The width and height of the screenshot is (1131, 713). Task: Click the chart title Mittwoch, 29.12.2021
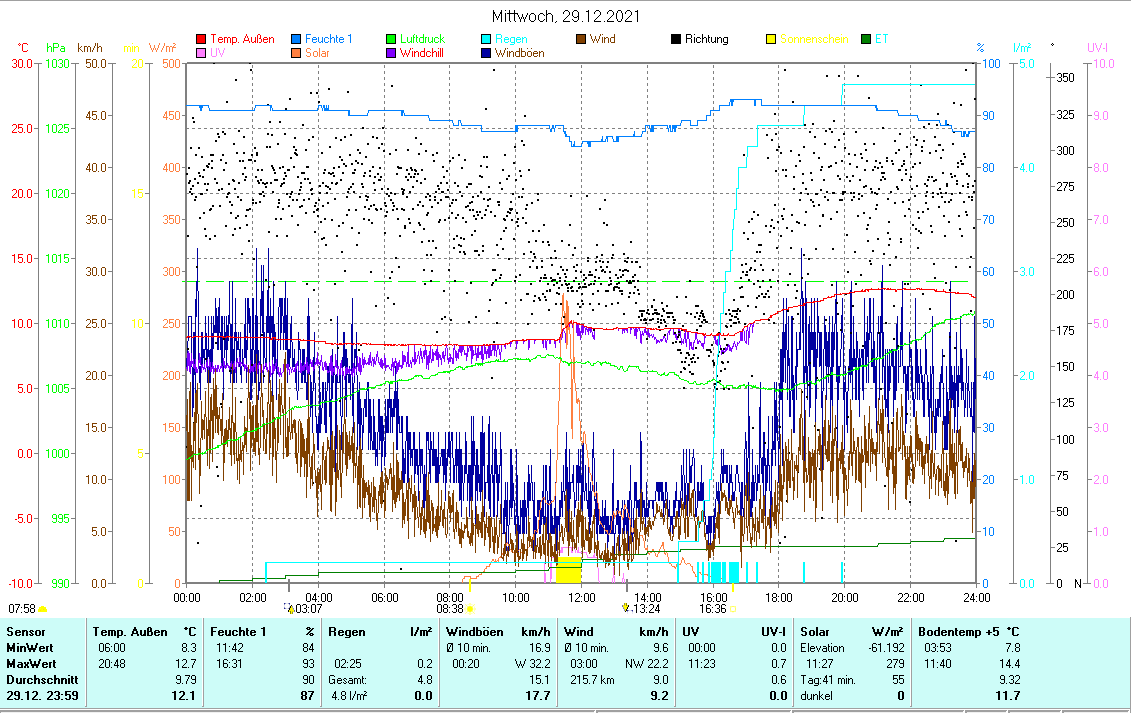566,16
